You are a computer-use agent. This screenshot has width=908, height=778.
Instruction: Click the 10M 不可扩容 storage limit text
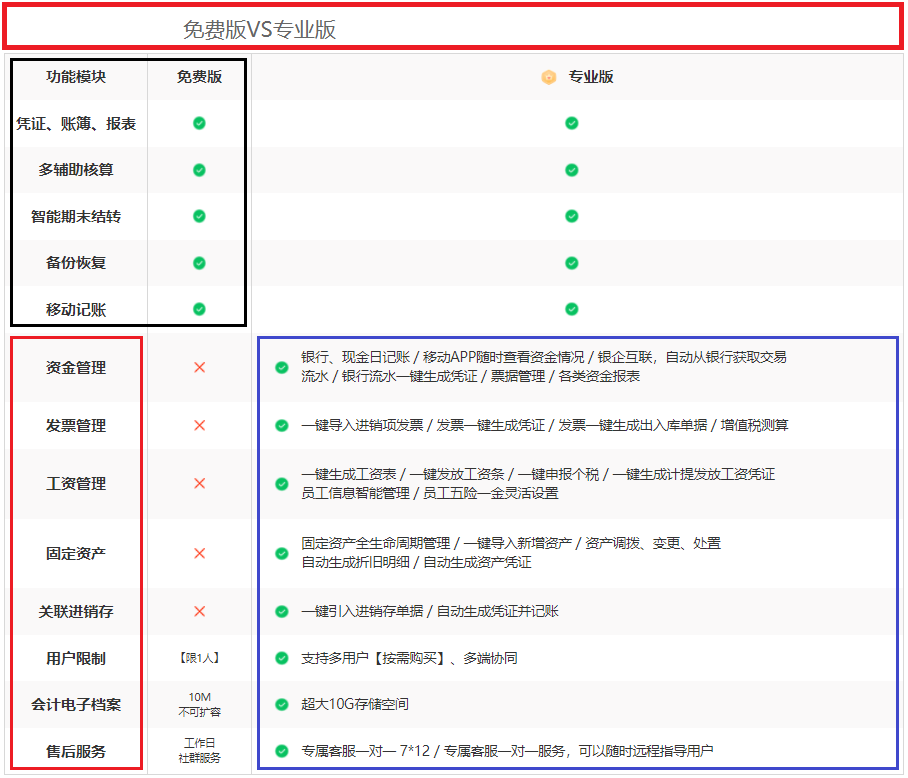[199, 704]
